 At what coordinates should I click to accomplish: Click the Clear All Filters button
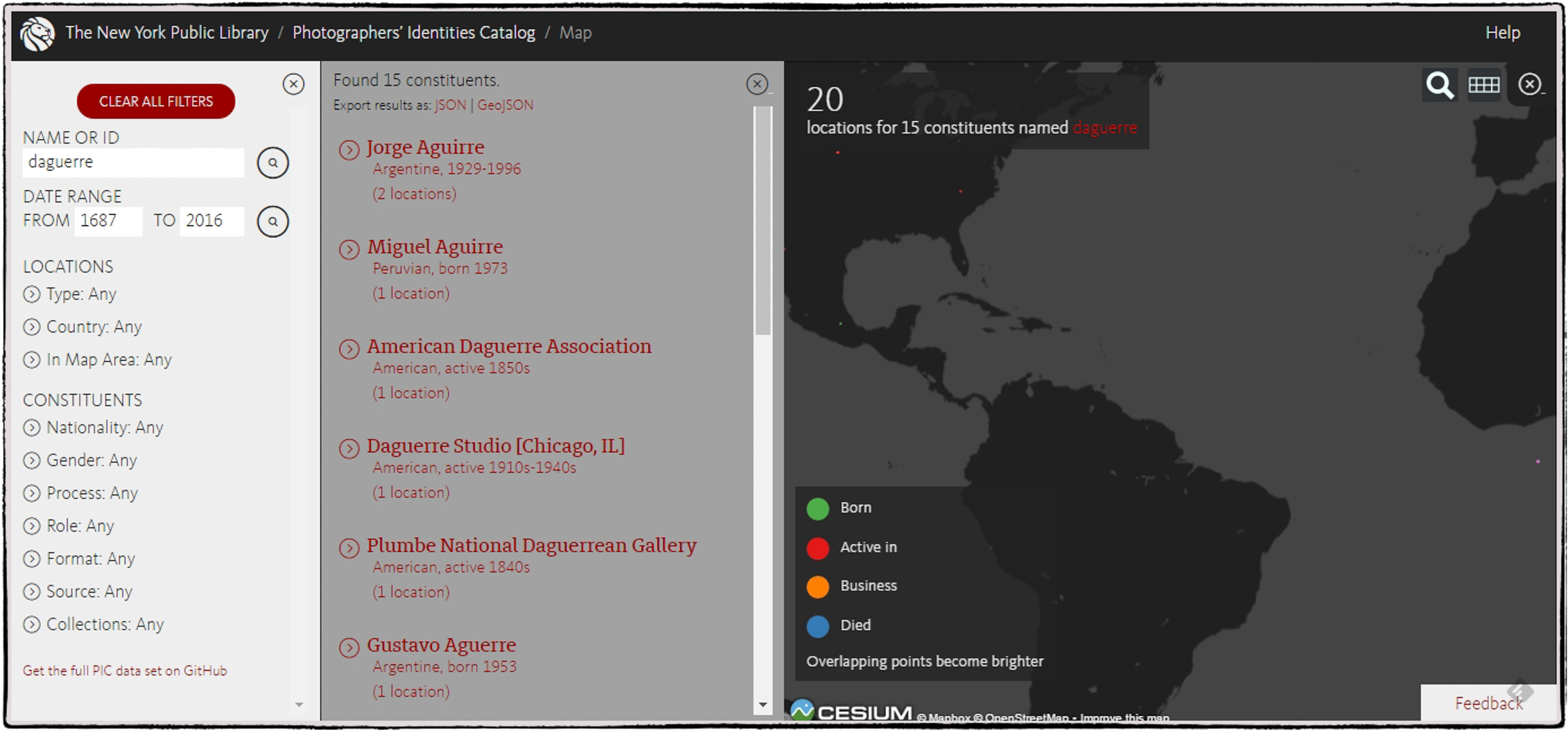click(x=156, y=101)
